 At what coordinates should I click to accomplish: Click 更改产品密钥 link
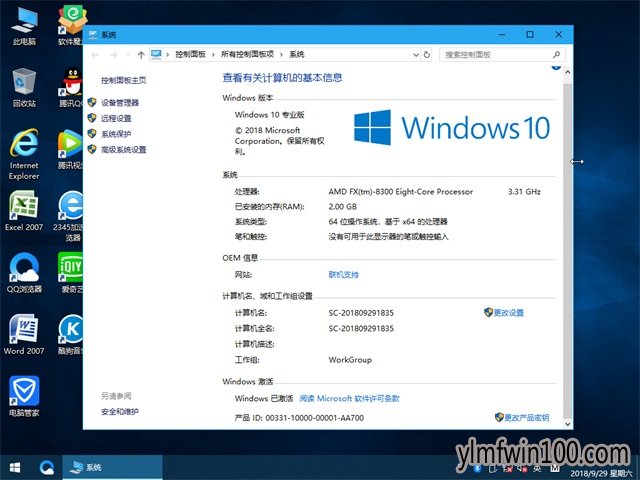pyautogui.click(x=527, y=418)
